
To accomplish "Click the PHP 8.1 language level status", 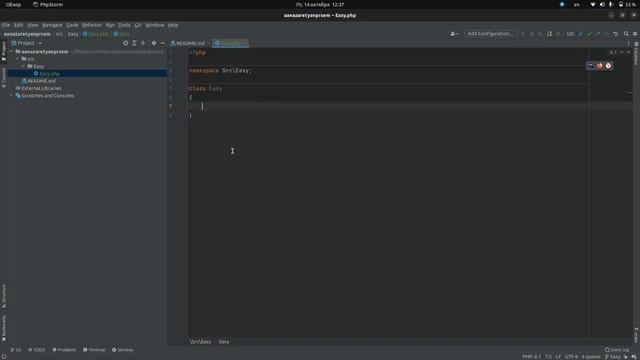I will point(531,357).
